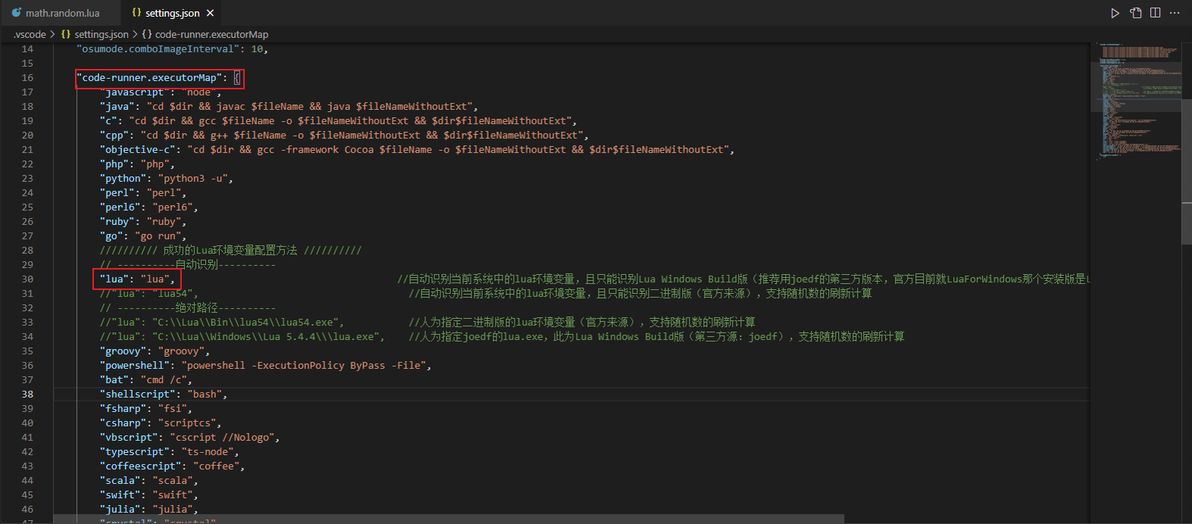Click the "julia" key on line 46
1192x524 pixels.
tap(120, 509)
